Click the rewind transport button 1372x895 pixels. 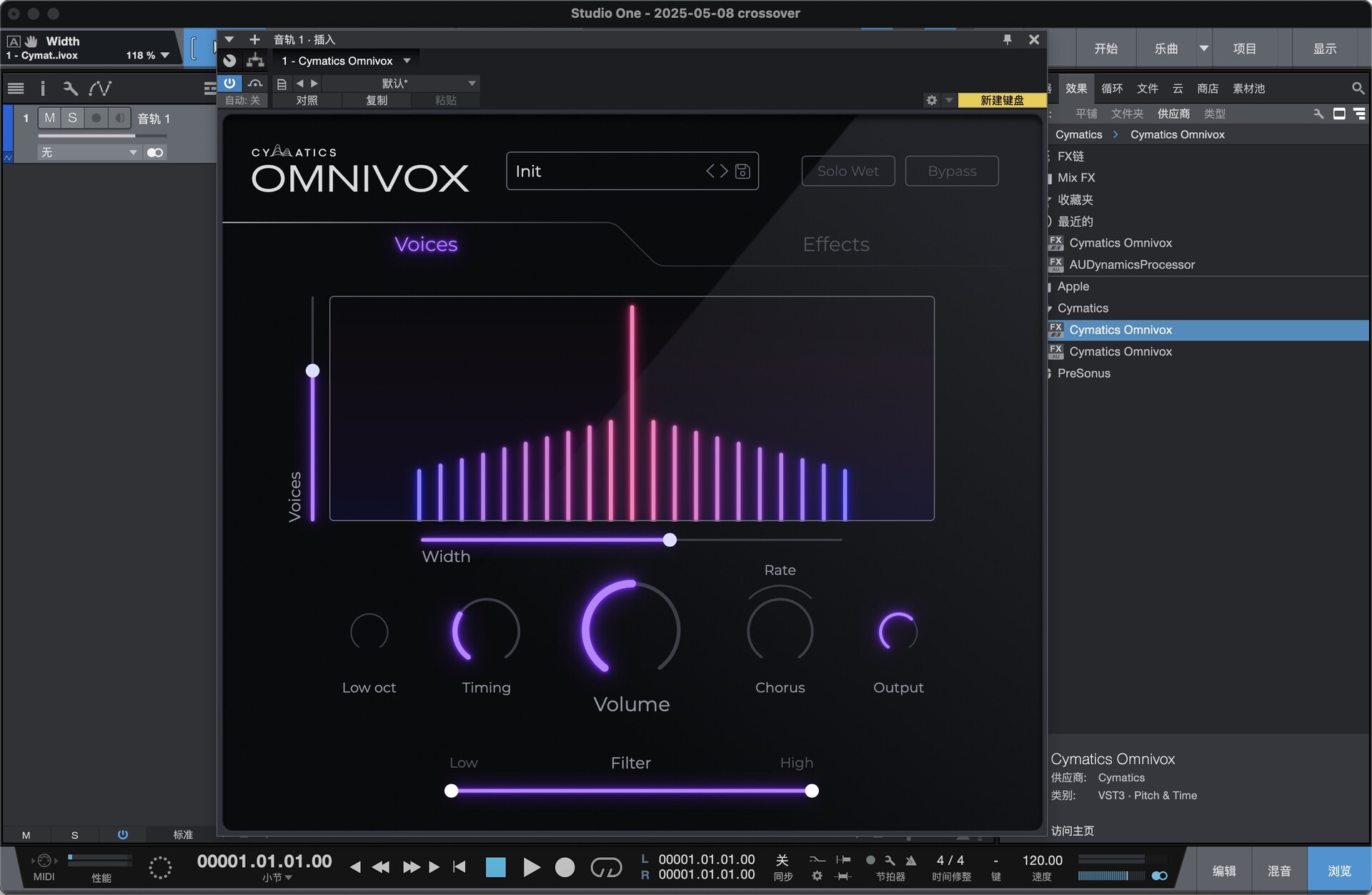point(381,867)
